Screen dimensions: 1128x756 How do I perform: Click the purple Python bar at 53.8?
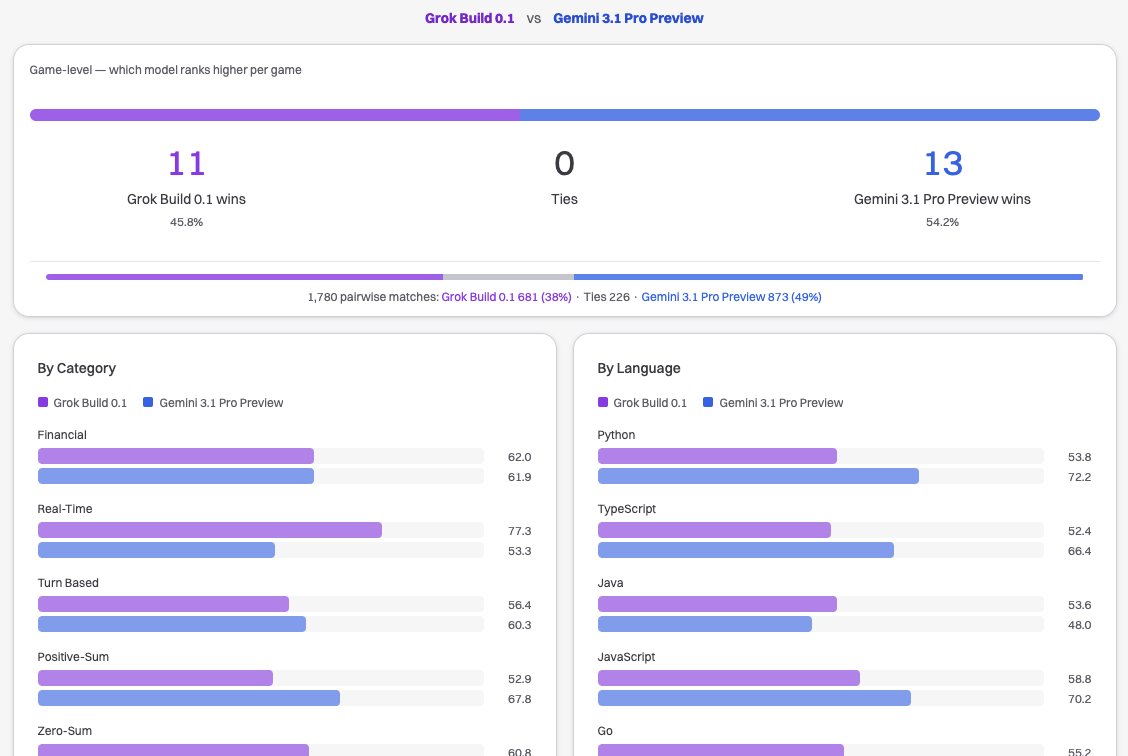pyautogui.click(x=717, y=456)
